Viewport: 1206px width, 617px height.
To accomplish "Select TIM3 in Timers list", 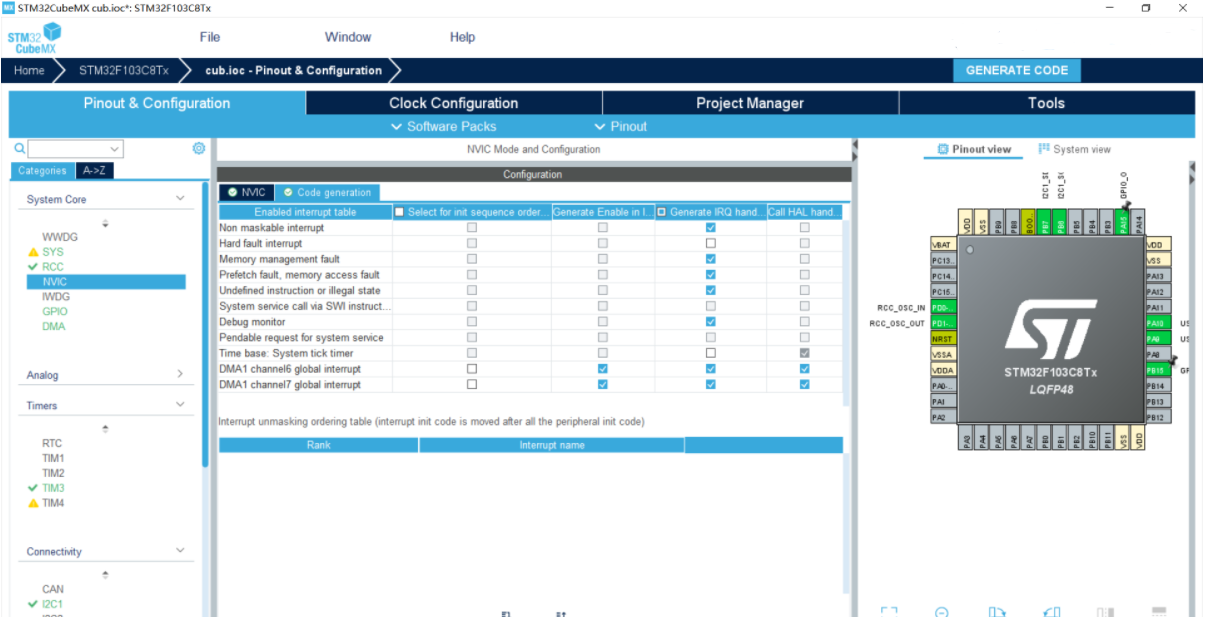I will point(53,488).
